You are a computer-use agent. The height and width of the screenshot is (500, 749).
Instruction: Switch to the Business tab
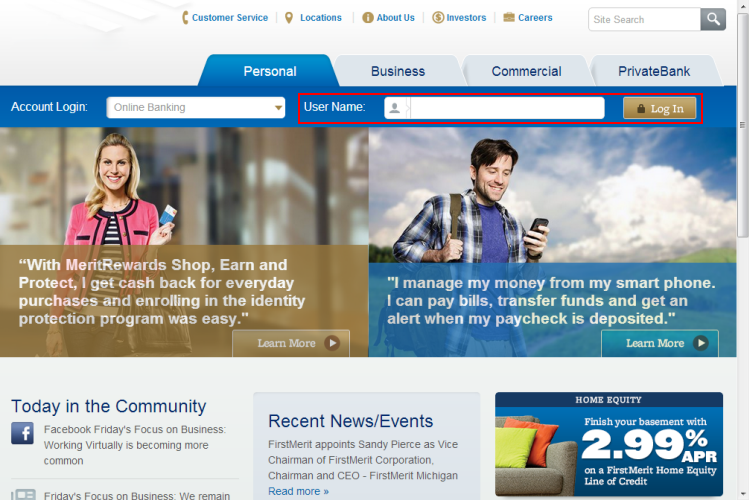[x=398, y=71]
